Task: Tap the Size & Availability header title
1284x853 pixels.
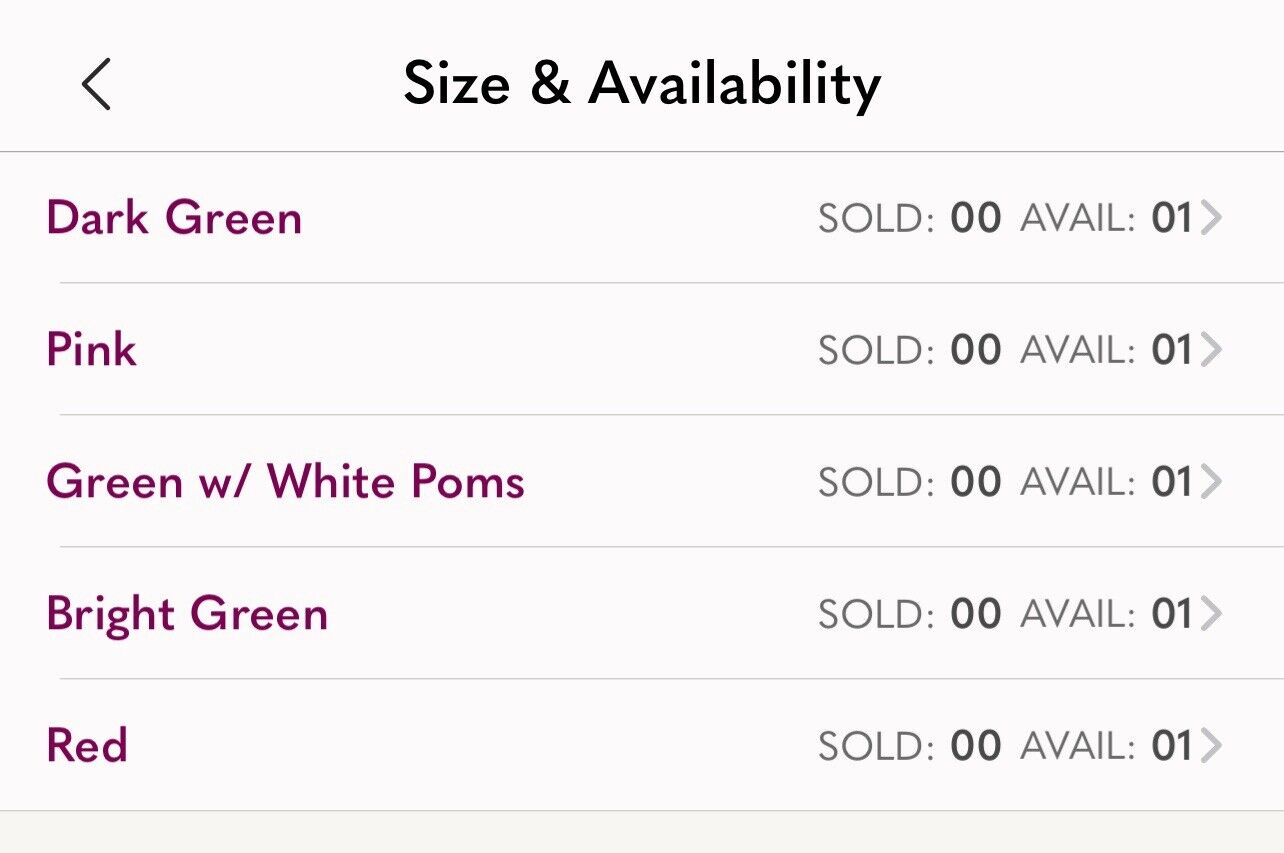Action: pos(642,84)
